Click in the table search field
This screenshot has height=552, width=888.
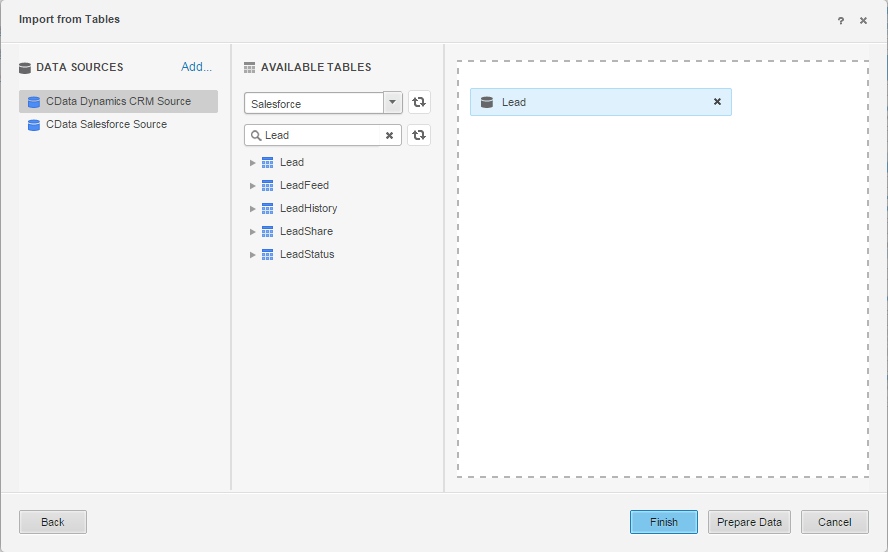(320, 135)
